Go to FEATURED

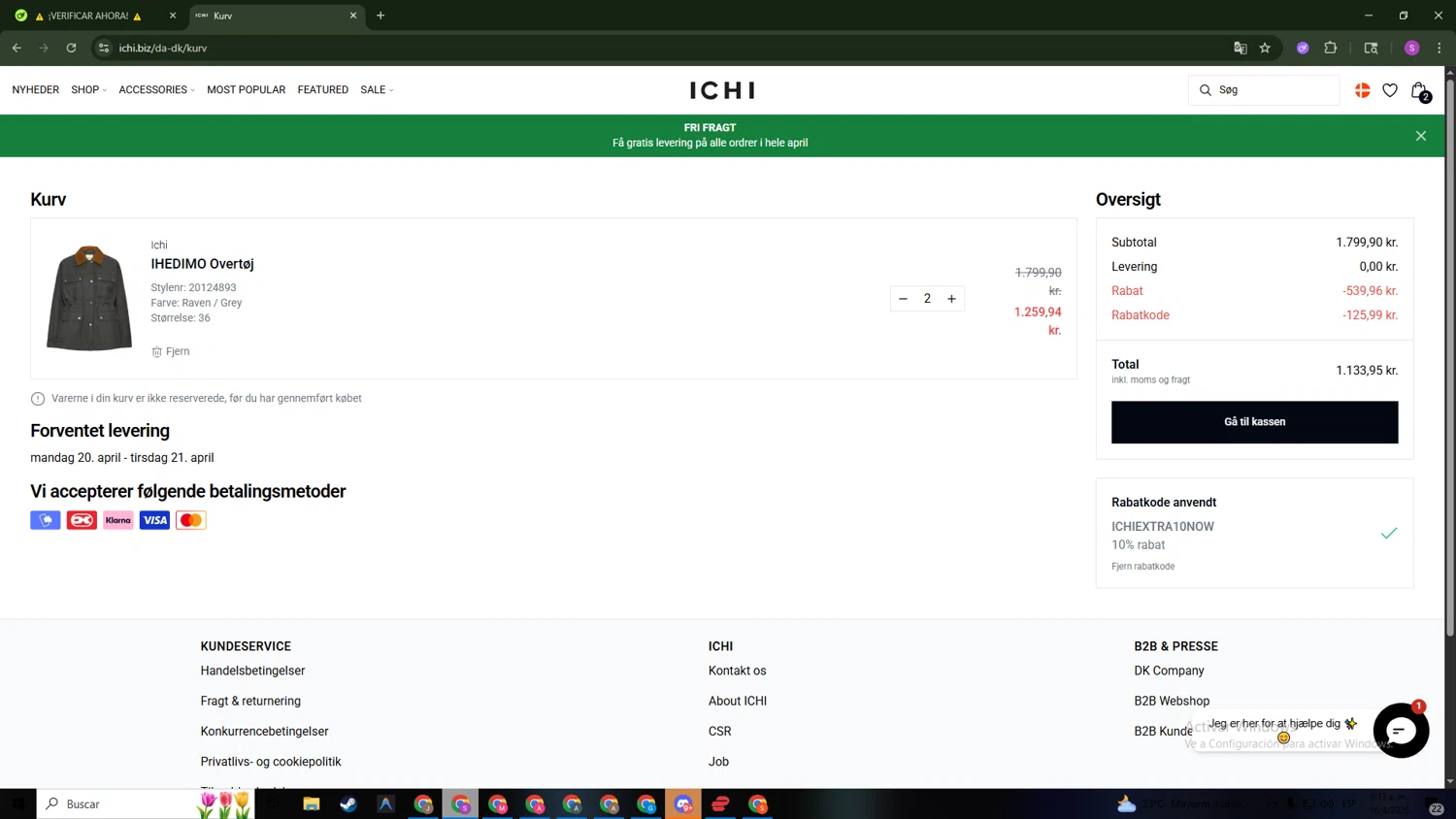click(x=323, y=90)
